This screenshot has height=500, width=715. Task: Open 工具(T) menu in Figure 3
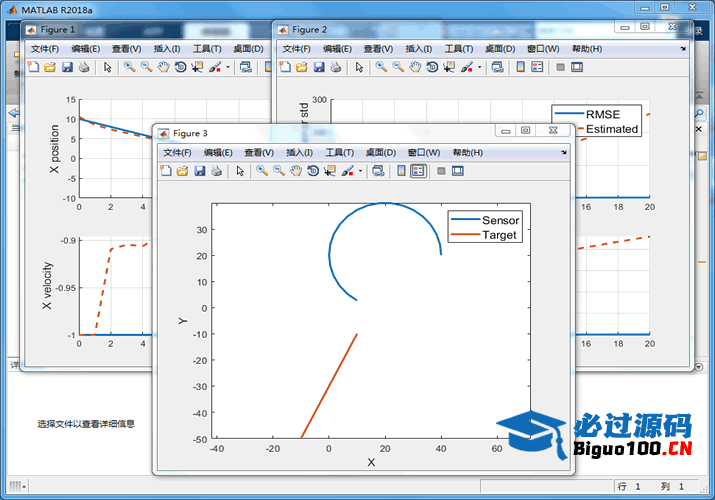coord(340,153)
